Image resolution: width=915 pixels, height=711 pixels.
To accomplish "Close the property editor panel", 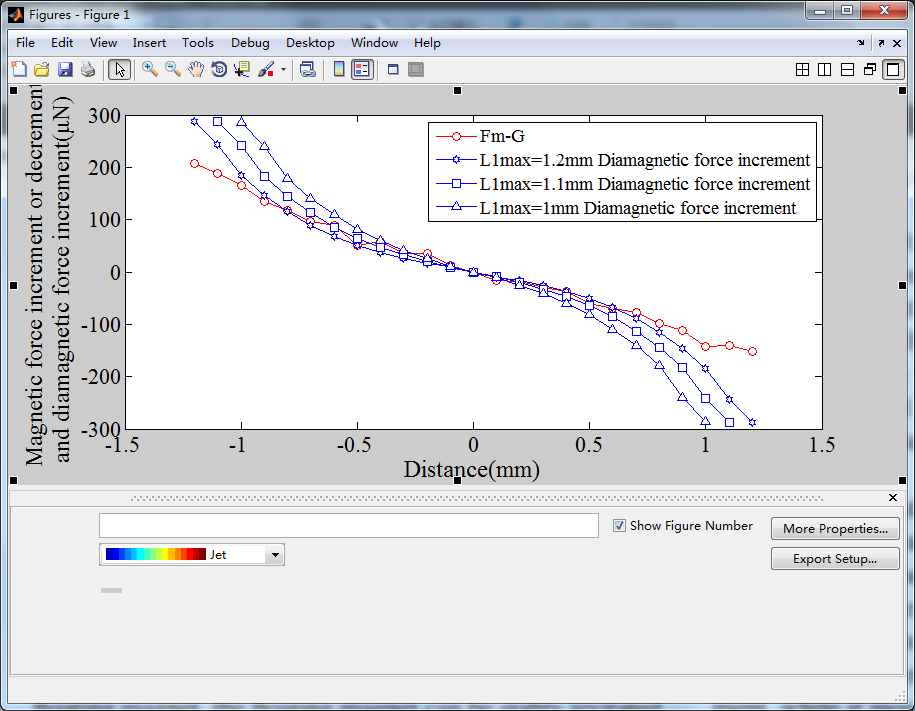I will pyautogui.click(x=893, y=497).
